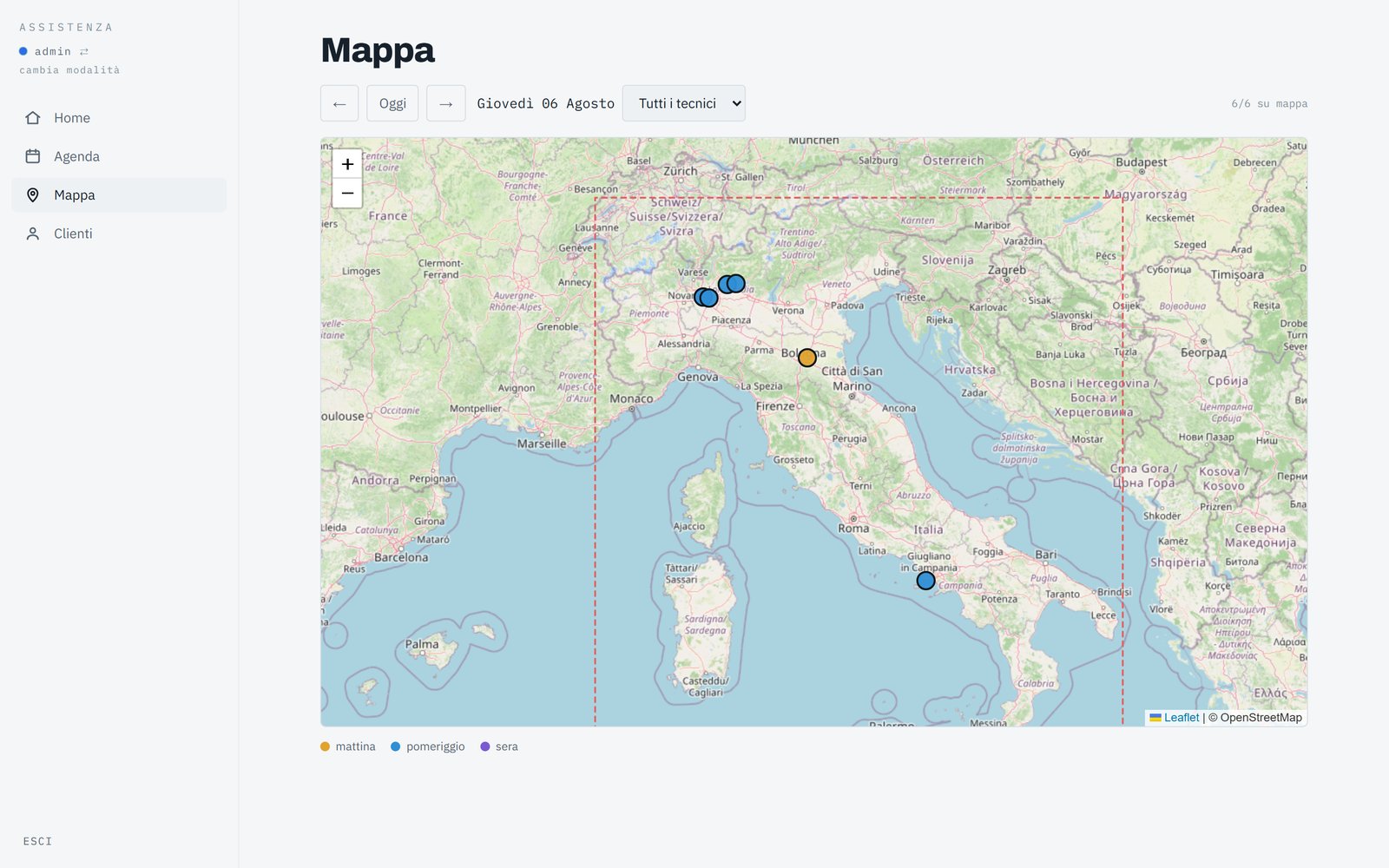1389x868 pixels.
Task: Open the Home menu item
Action: tap(119, 118)
